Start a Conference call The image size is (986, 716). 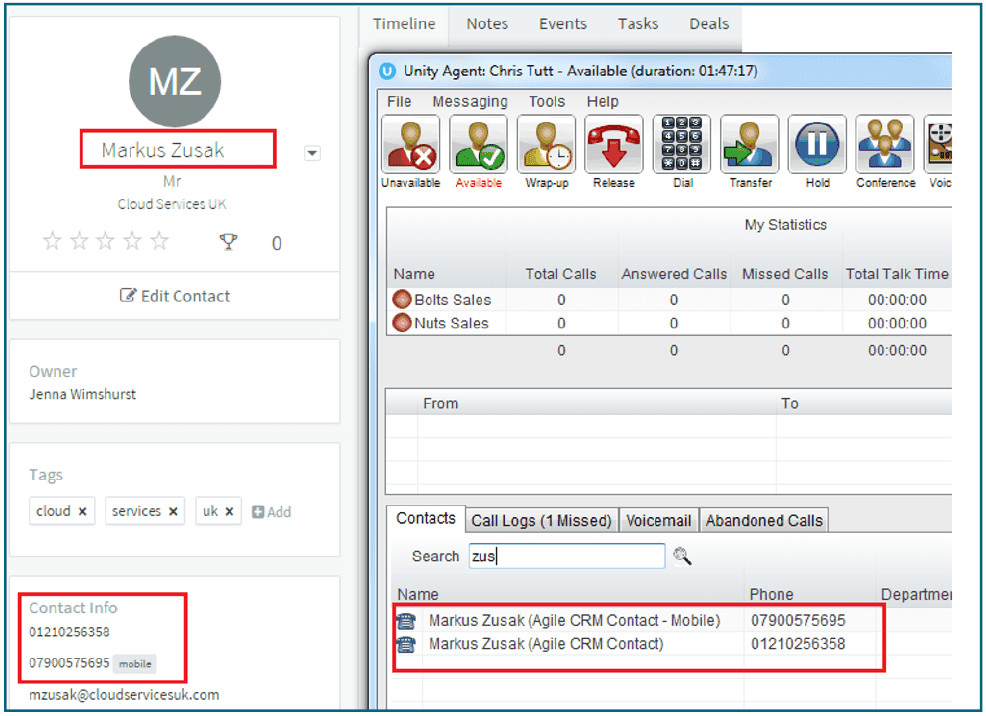click(x=885, y=145)
